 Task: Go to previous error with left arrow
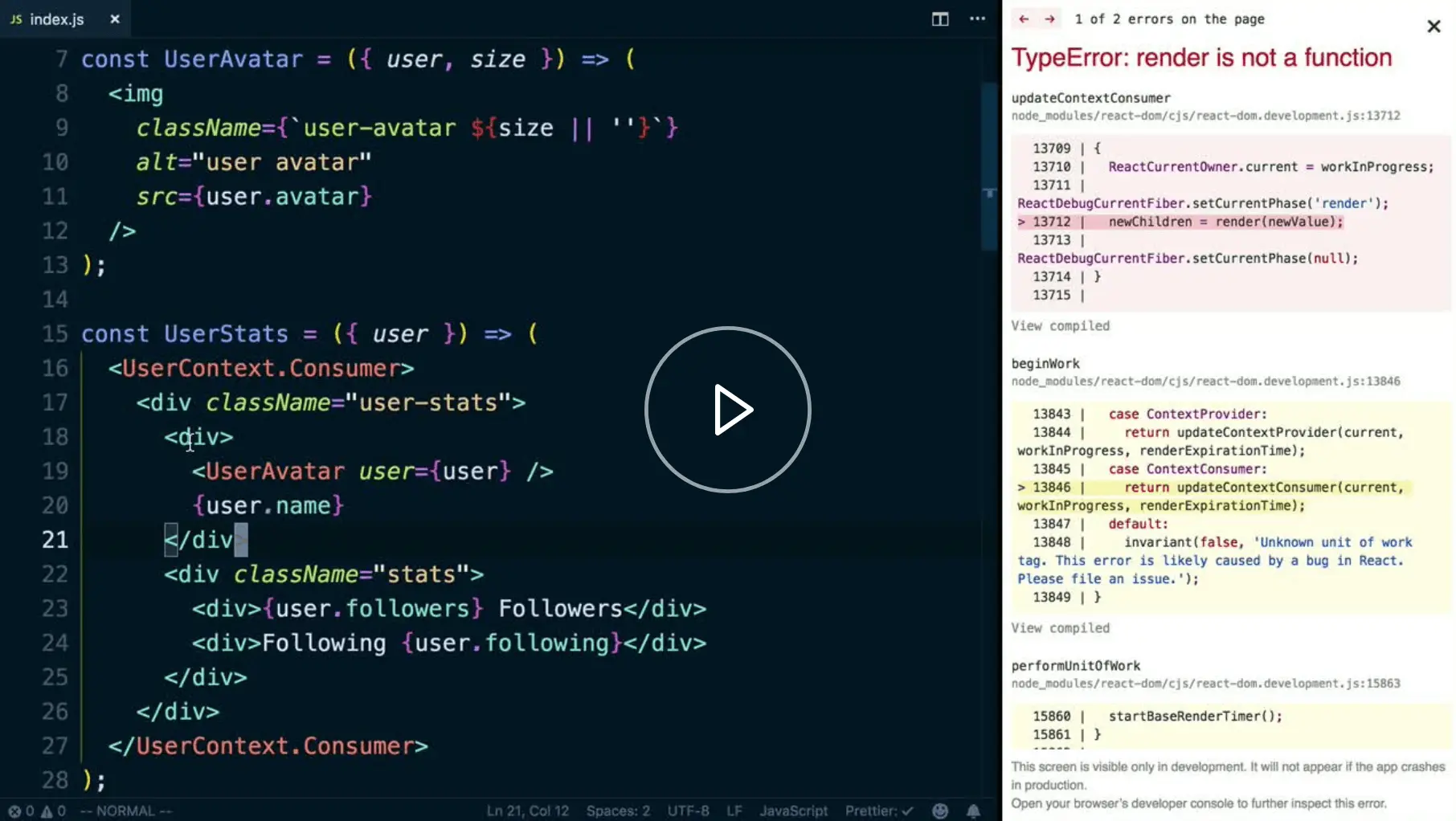[x=1022, y=18]
